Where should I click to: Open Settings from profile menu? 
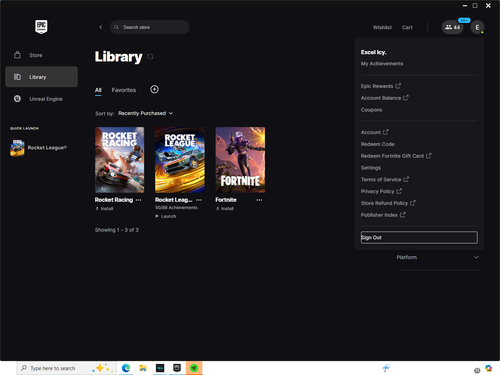(x=371, y=168)
